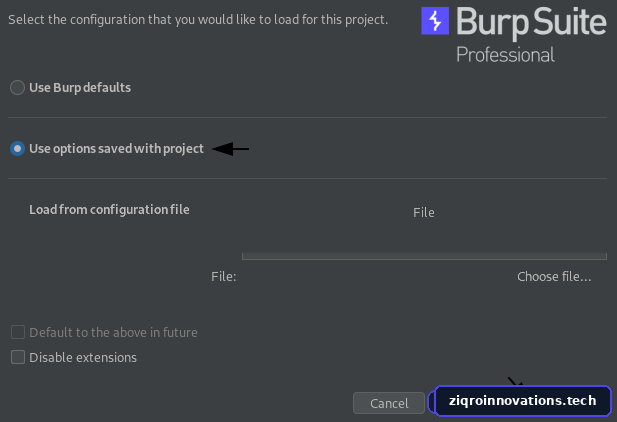Screen dimensions: 617x422
Task: Click the Select the configuration instruction text
Action: coord(198,19)
